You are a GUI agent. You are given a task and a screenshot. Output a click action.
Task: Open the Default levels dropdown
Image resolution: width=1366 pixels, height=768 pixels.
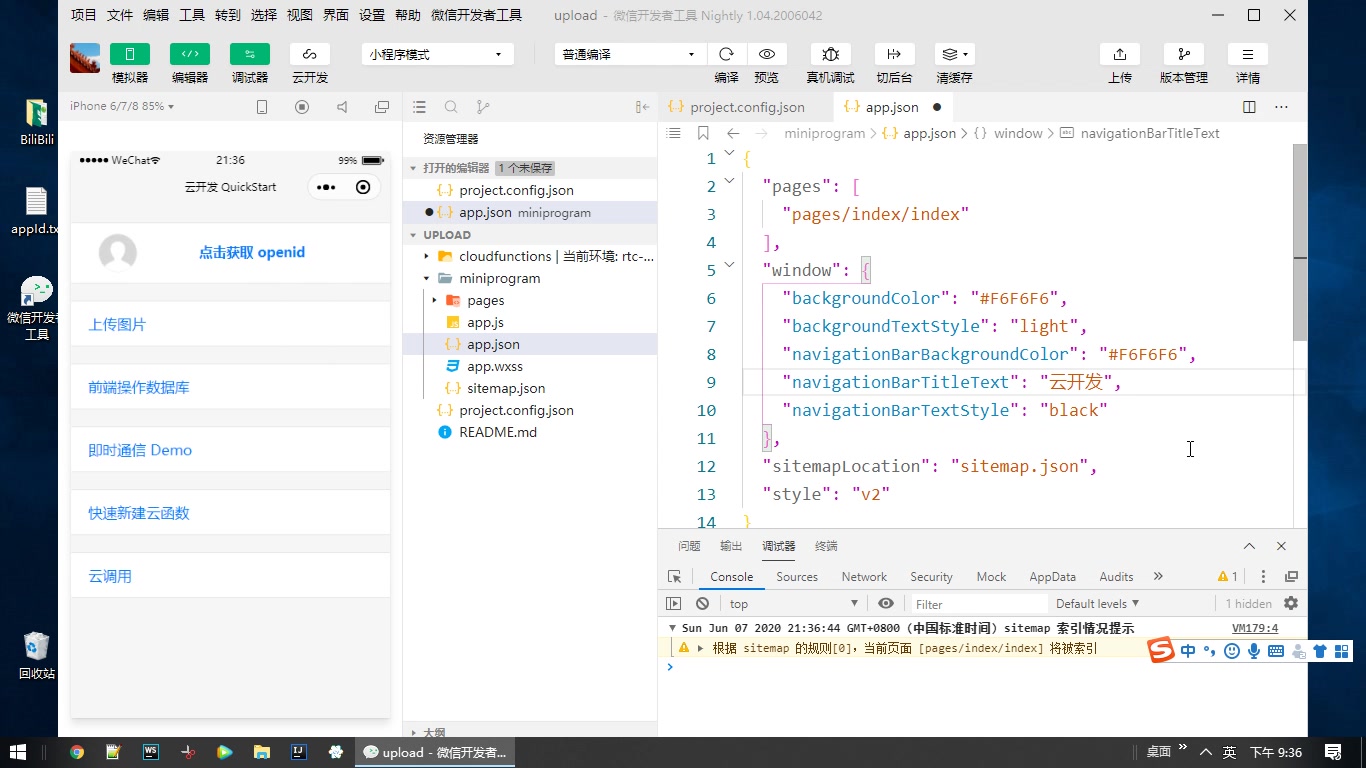(x=1098, y=603)
